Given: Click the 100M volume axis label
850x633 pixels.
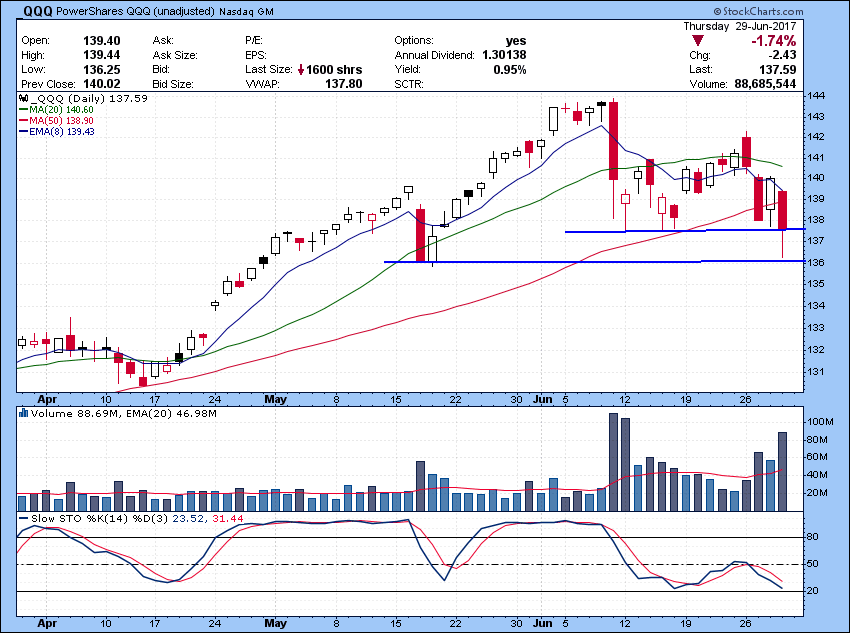Looking at the screenshot, I should click(x=820, y=422).
